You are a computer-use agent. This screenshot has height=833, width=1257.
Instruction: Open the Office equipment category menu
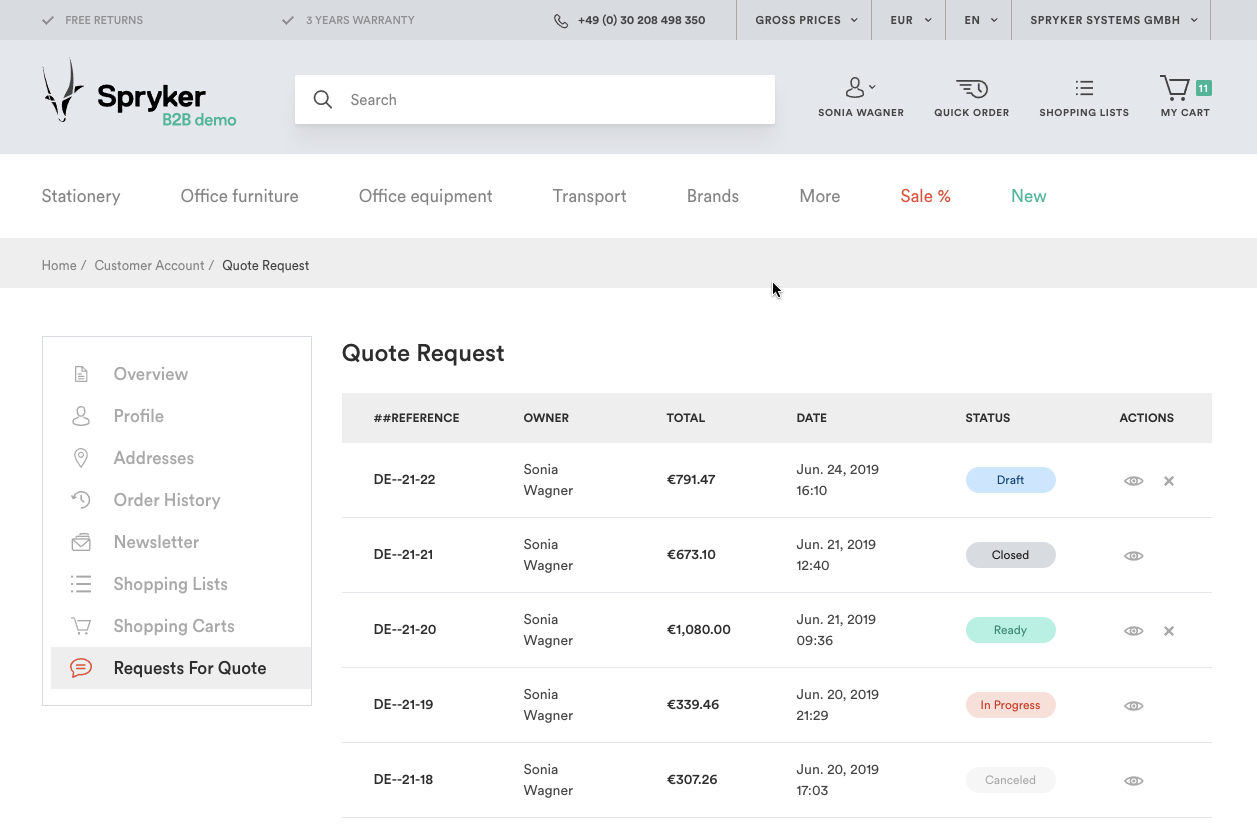click(425, 196)
